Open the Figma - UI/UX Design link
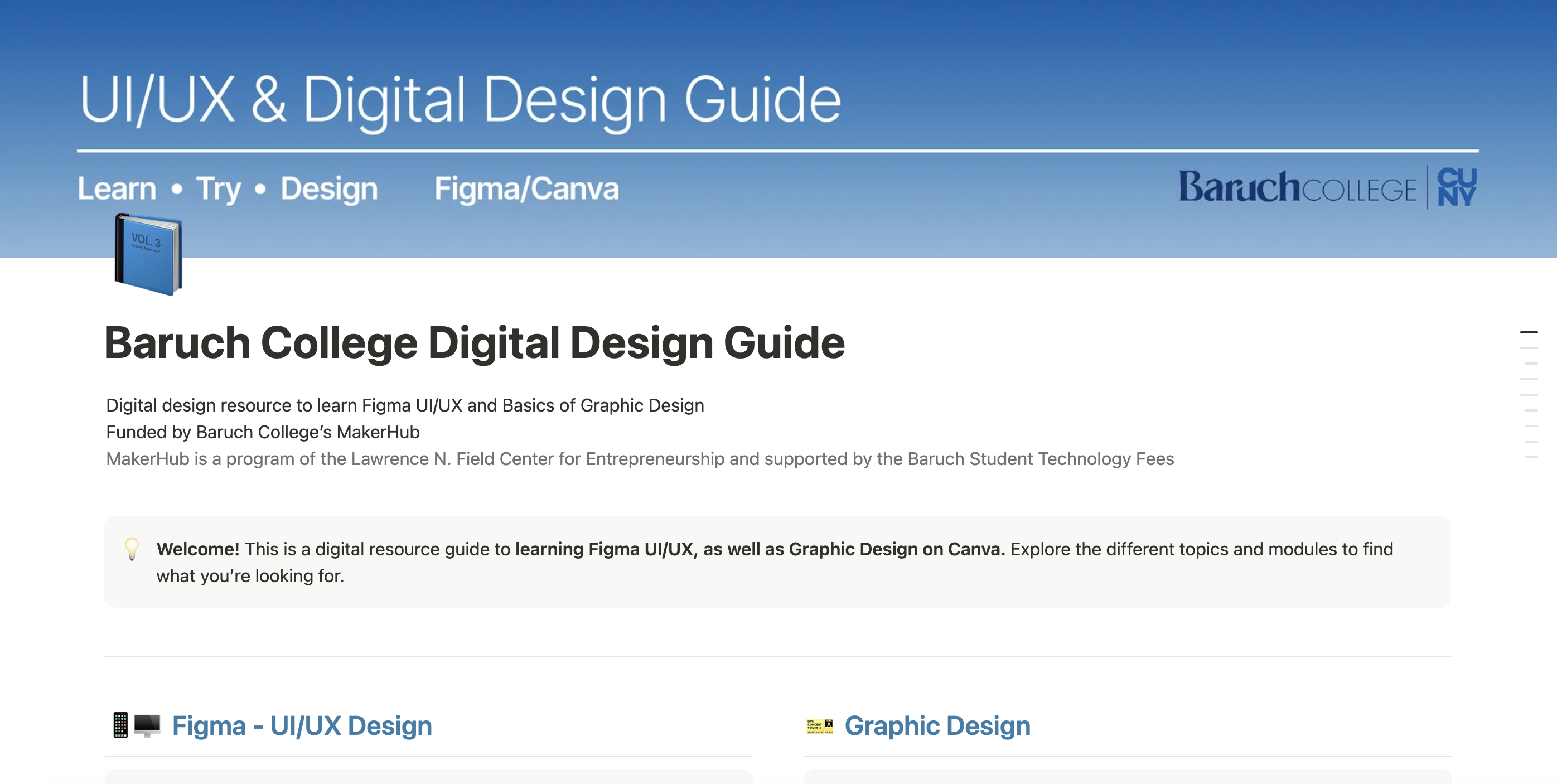Screen dimensions: 1557x784 tap(302, 725)
